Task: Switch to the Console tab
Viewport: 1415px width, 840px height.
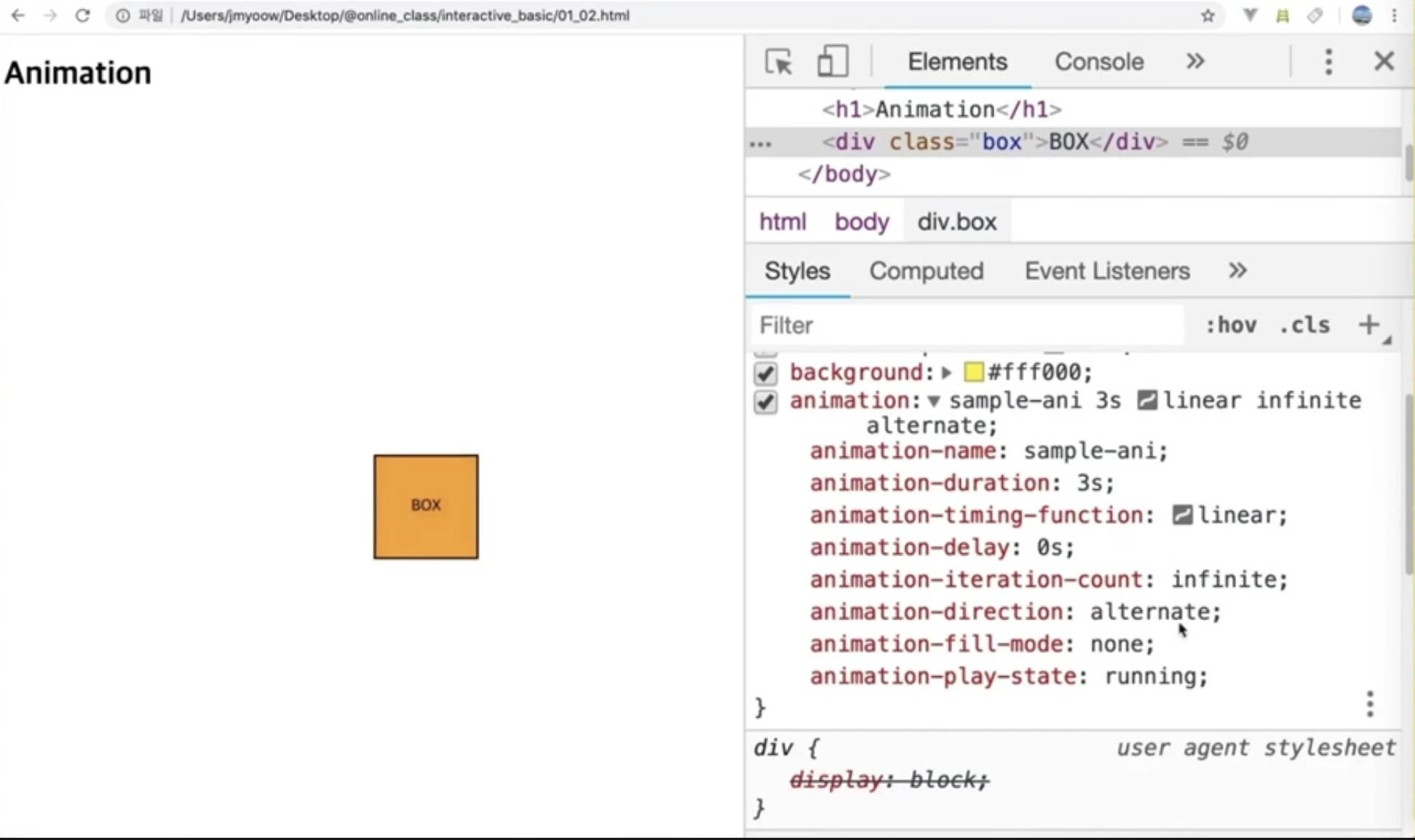Action: 1098,62
